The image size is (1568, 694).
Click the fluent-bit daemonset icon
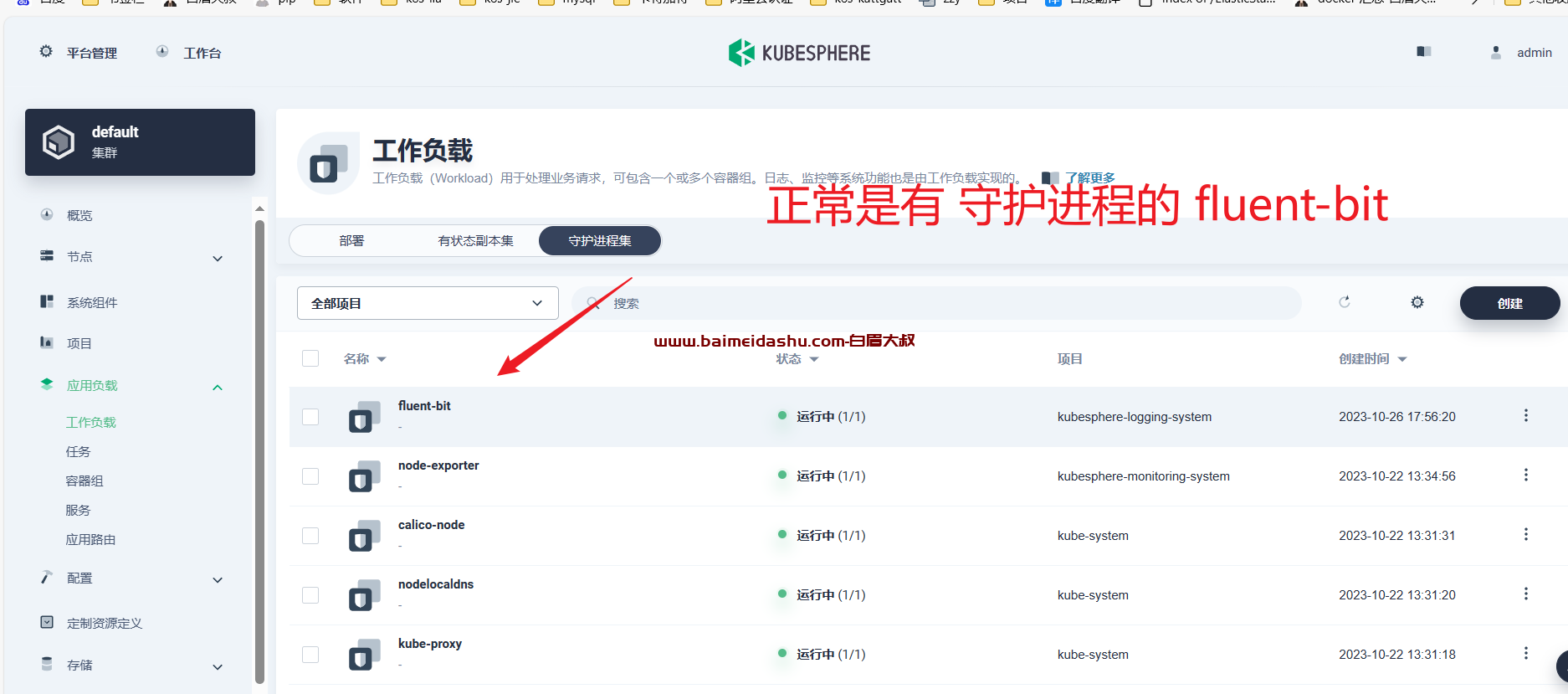click(365, 417)
